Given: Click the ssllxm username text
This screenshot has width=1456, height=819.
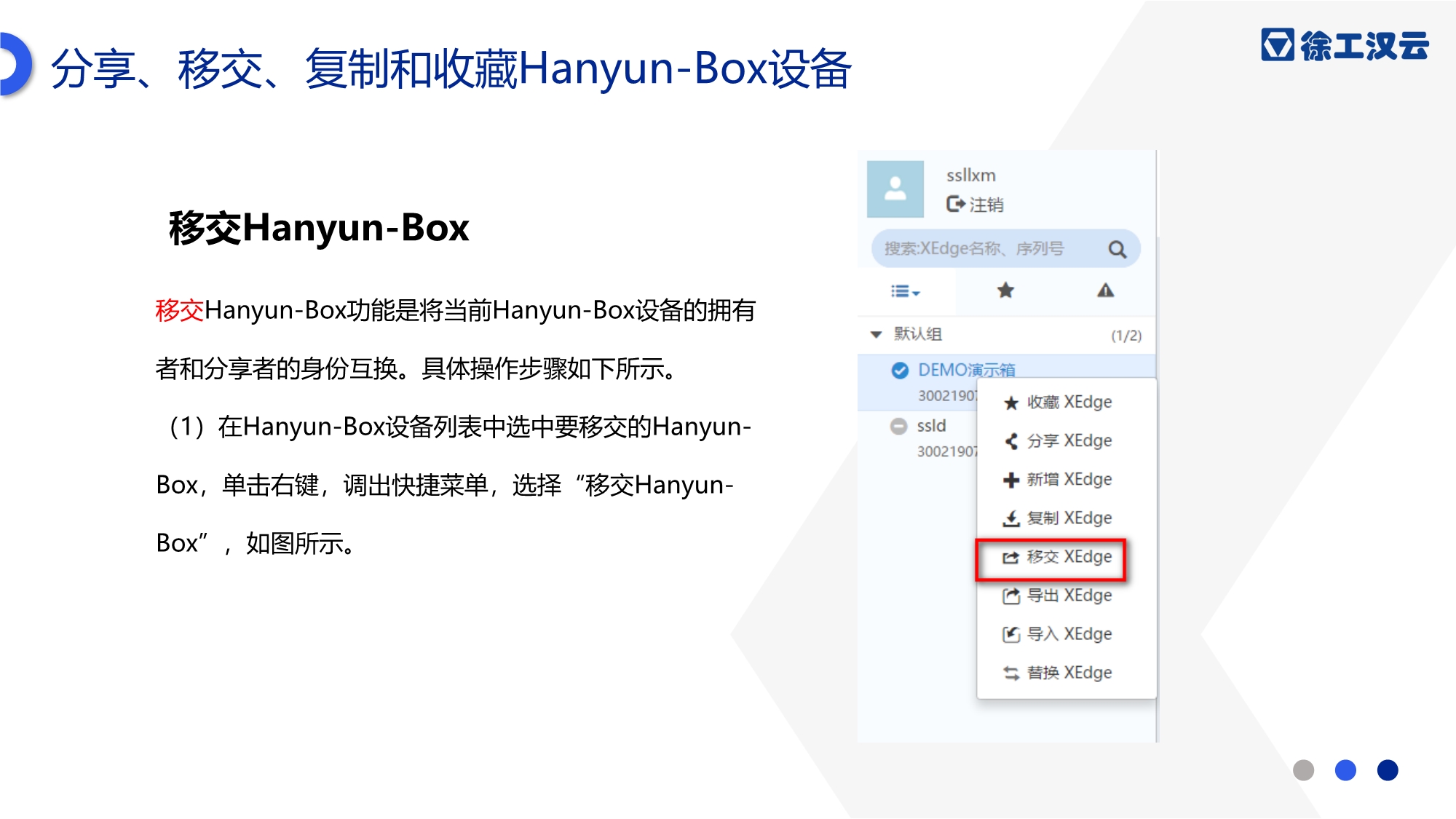Looking at the screenshot, I should [x=970, y=175].
